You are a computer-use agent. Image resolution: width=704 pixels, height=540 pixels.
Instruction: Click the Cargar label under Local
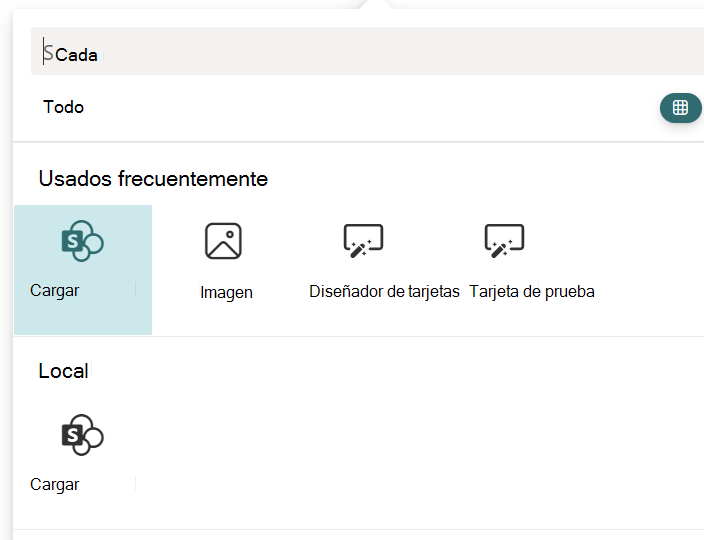pos(55,485)
